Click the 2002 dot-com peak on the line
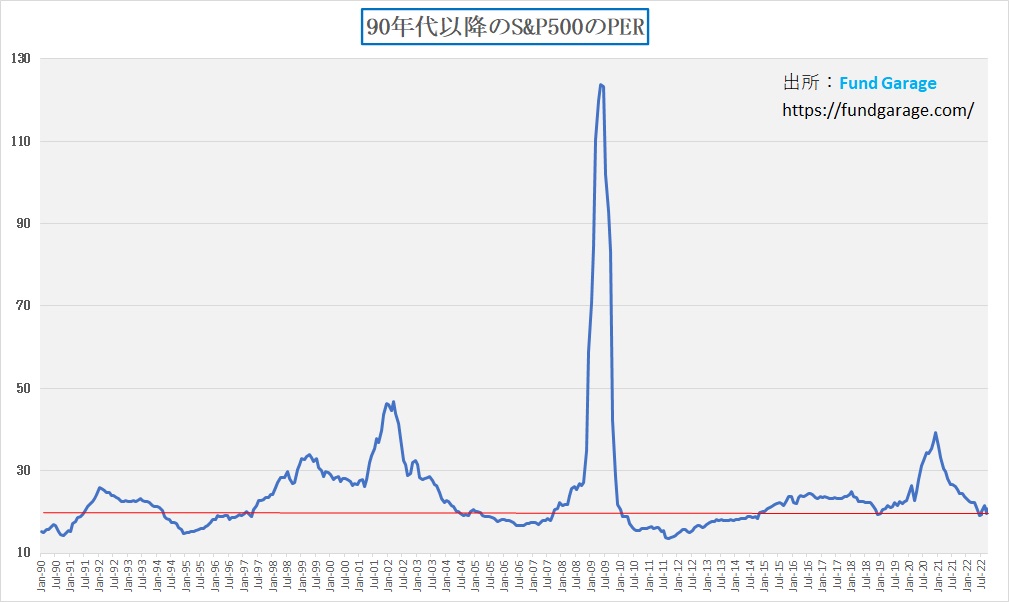Screen dimensions: 1009x602 click(387, 403)
